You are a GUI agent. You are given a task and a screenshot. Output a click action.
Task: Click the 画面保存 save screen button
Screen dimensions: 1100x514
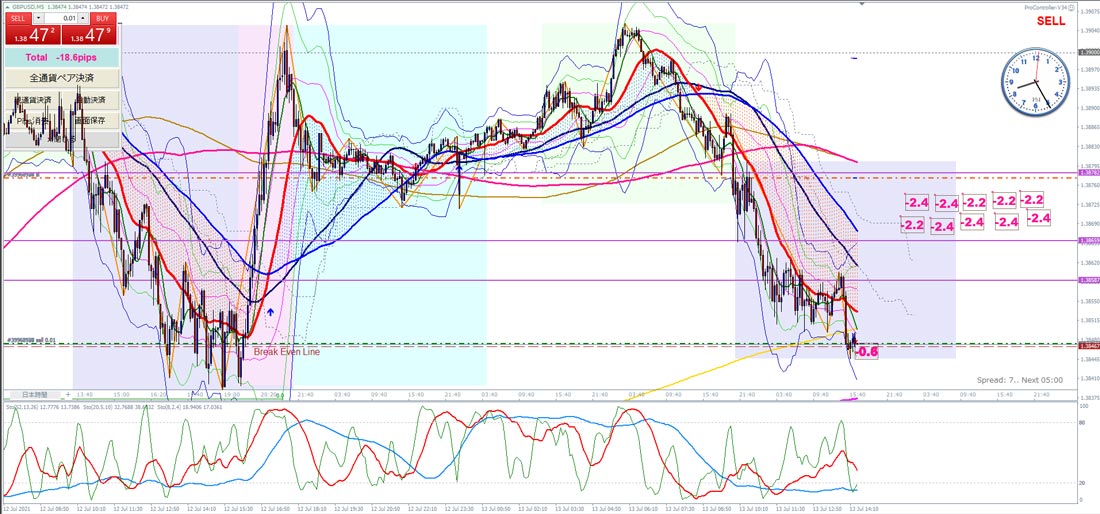pos(90,120)
